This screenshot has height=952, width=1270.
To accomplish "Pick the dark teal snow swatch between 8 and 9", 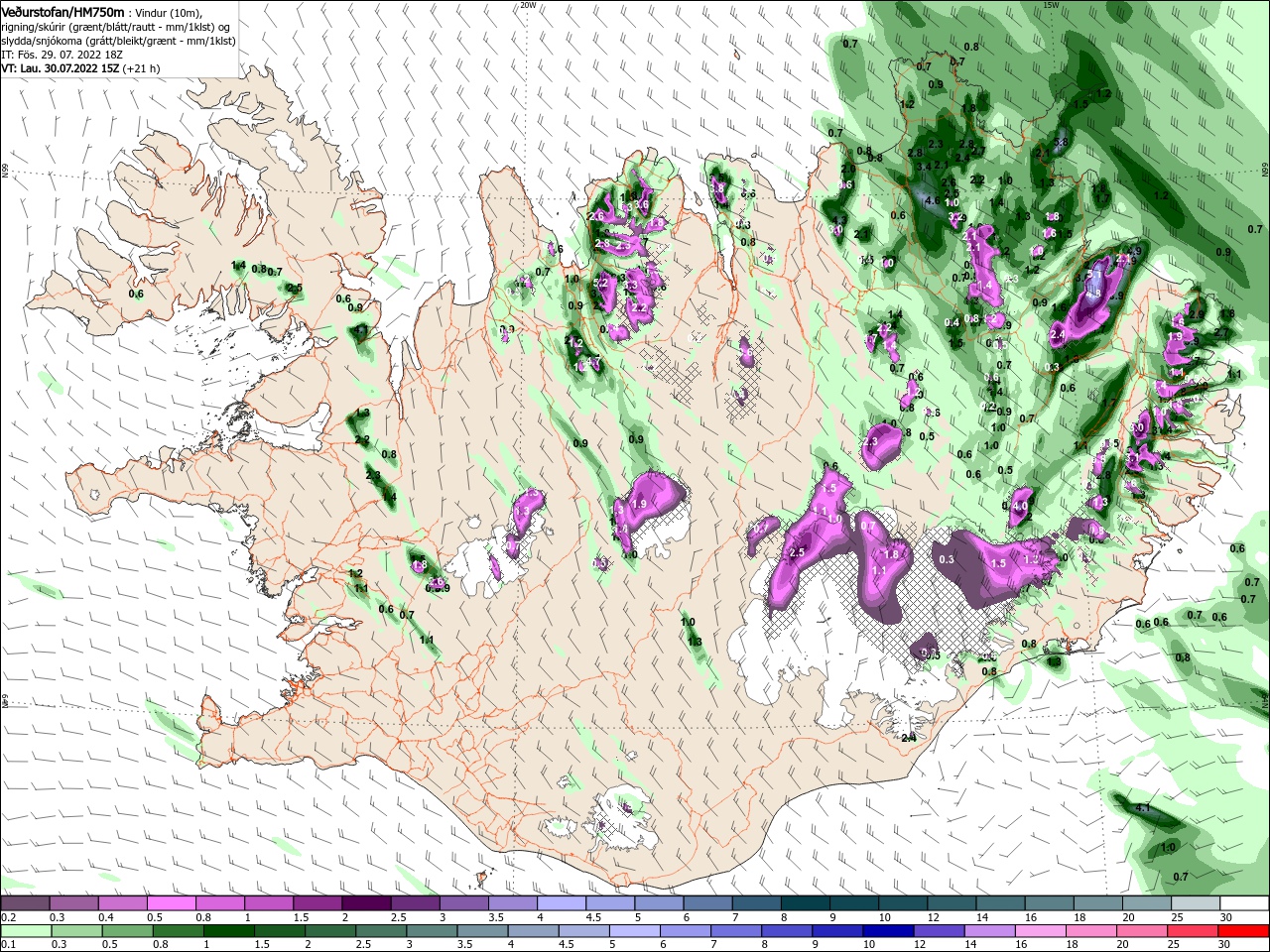I will click(x=806, y=903).
